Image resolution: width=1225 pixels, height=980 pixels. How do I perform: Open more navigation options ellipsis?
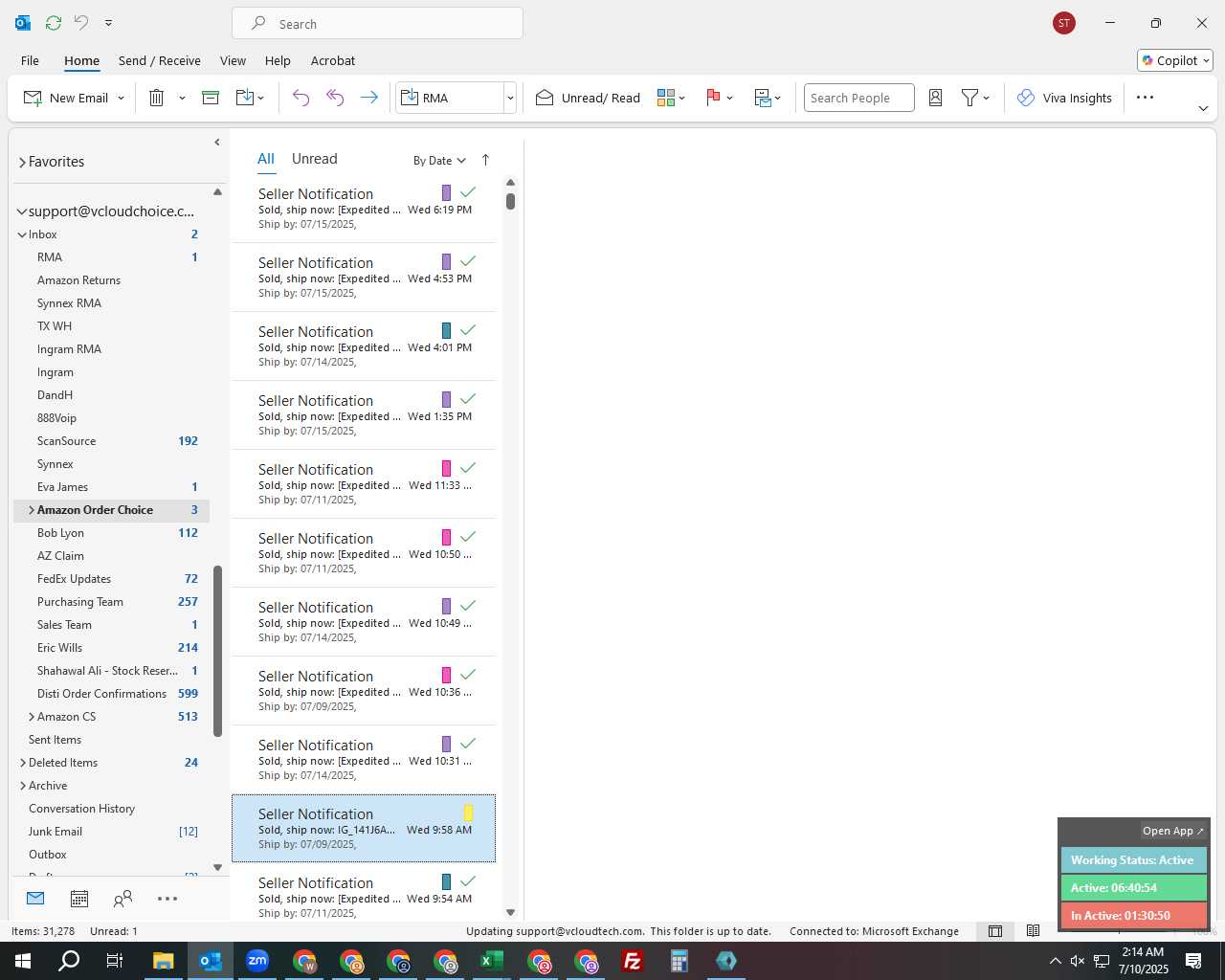167,899
